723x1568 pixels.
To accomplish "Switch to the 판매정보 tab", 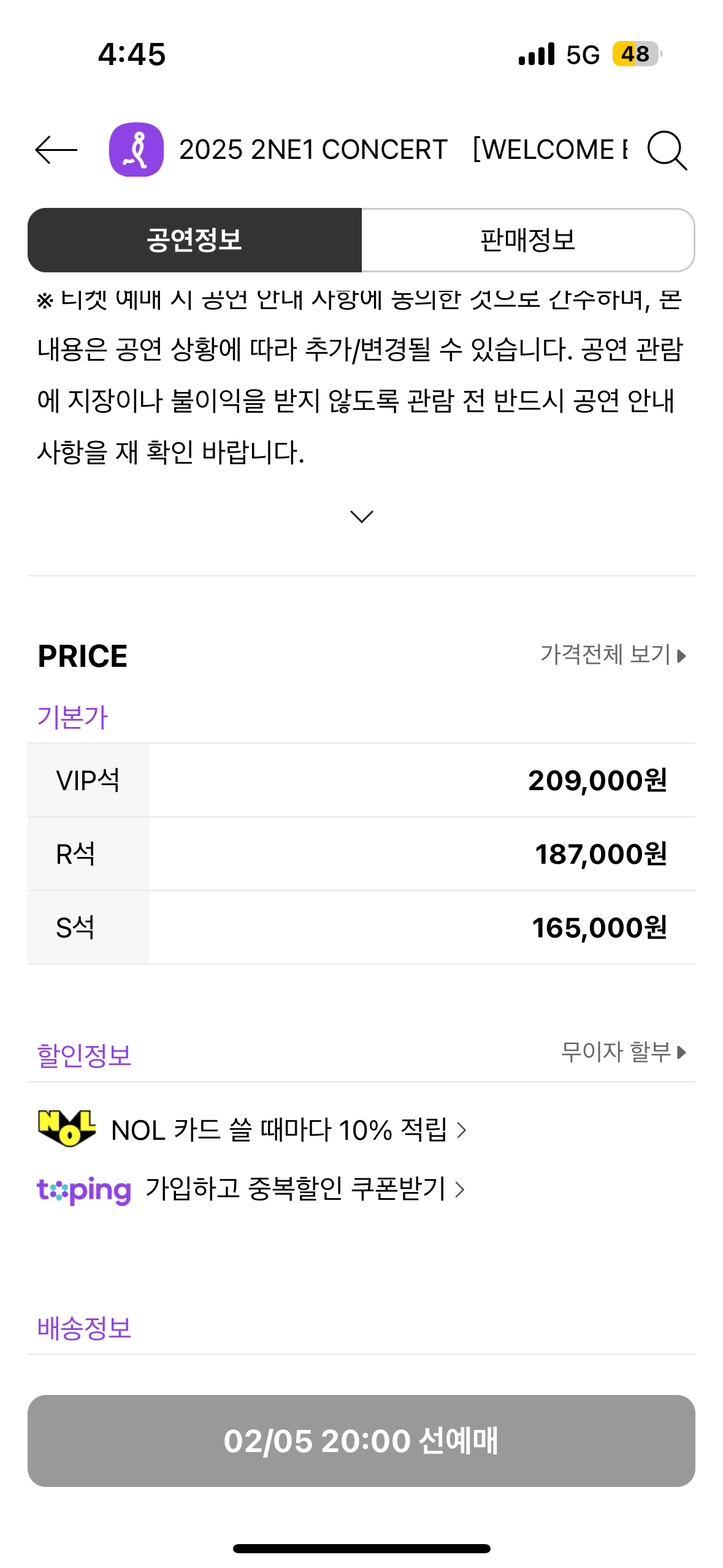I will [527, 240].
